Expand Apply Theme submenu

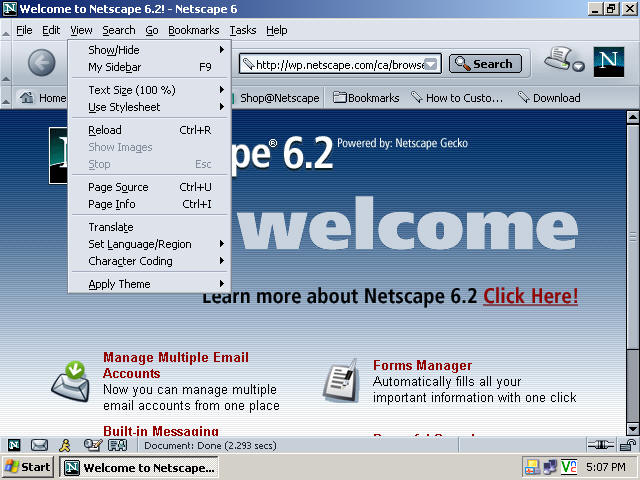point(149,284)
